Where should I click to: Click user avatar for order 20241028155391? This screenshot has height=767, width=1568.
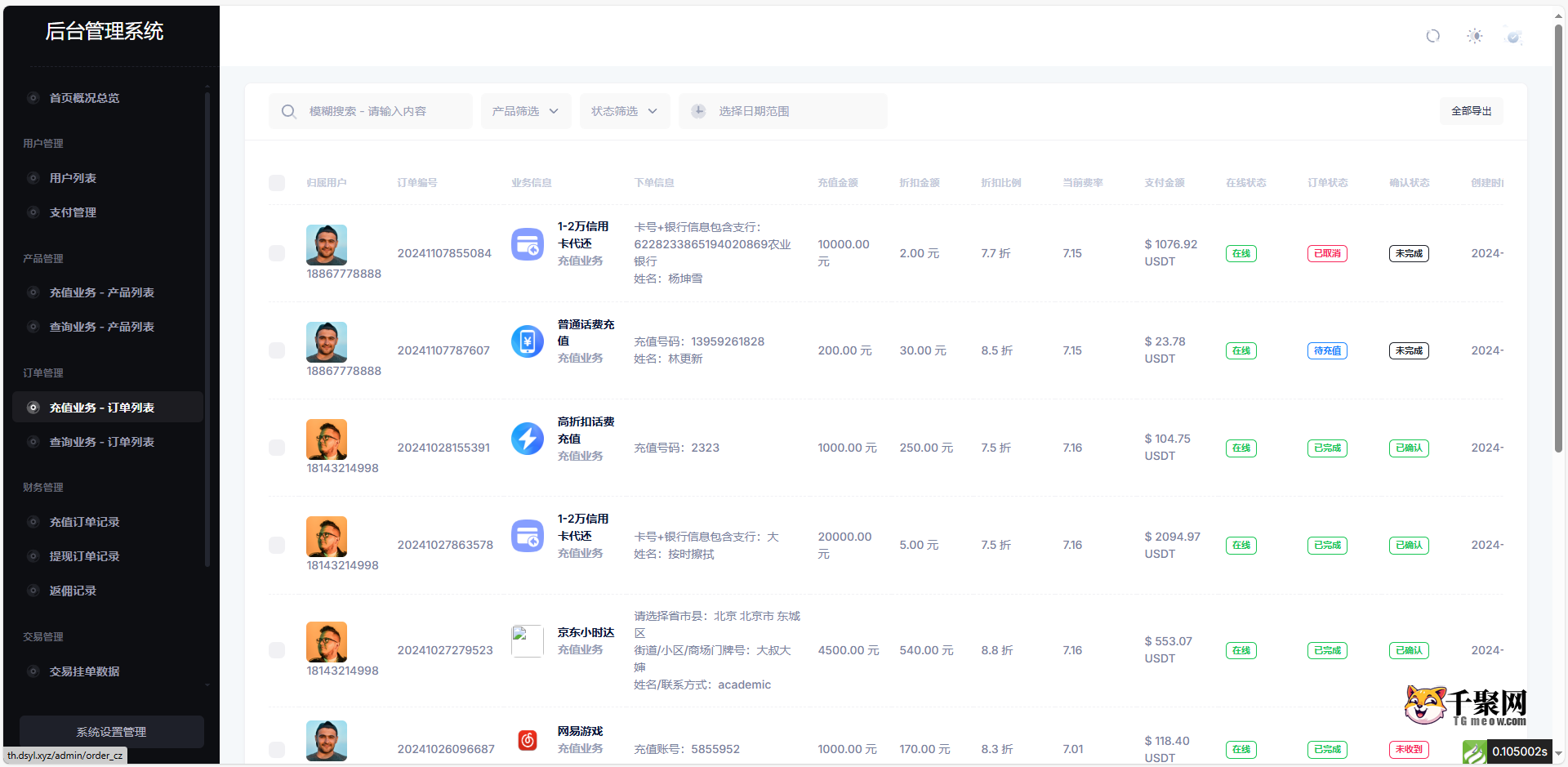(327, 439)
